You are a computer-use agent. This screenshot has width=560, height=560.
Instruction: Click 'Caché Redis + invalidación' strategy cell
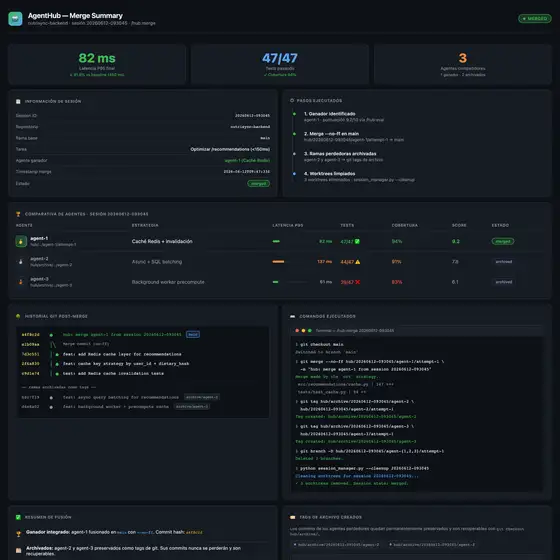162,241
